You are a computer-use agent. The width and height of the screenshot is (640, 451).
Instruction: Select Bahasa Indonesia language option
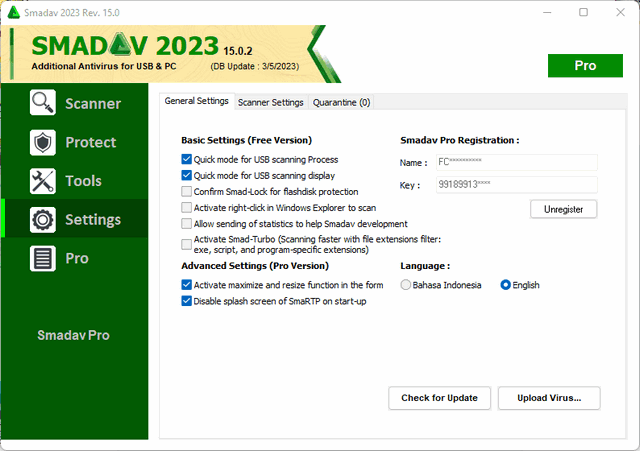406,285
